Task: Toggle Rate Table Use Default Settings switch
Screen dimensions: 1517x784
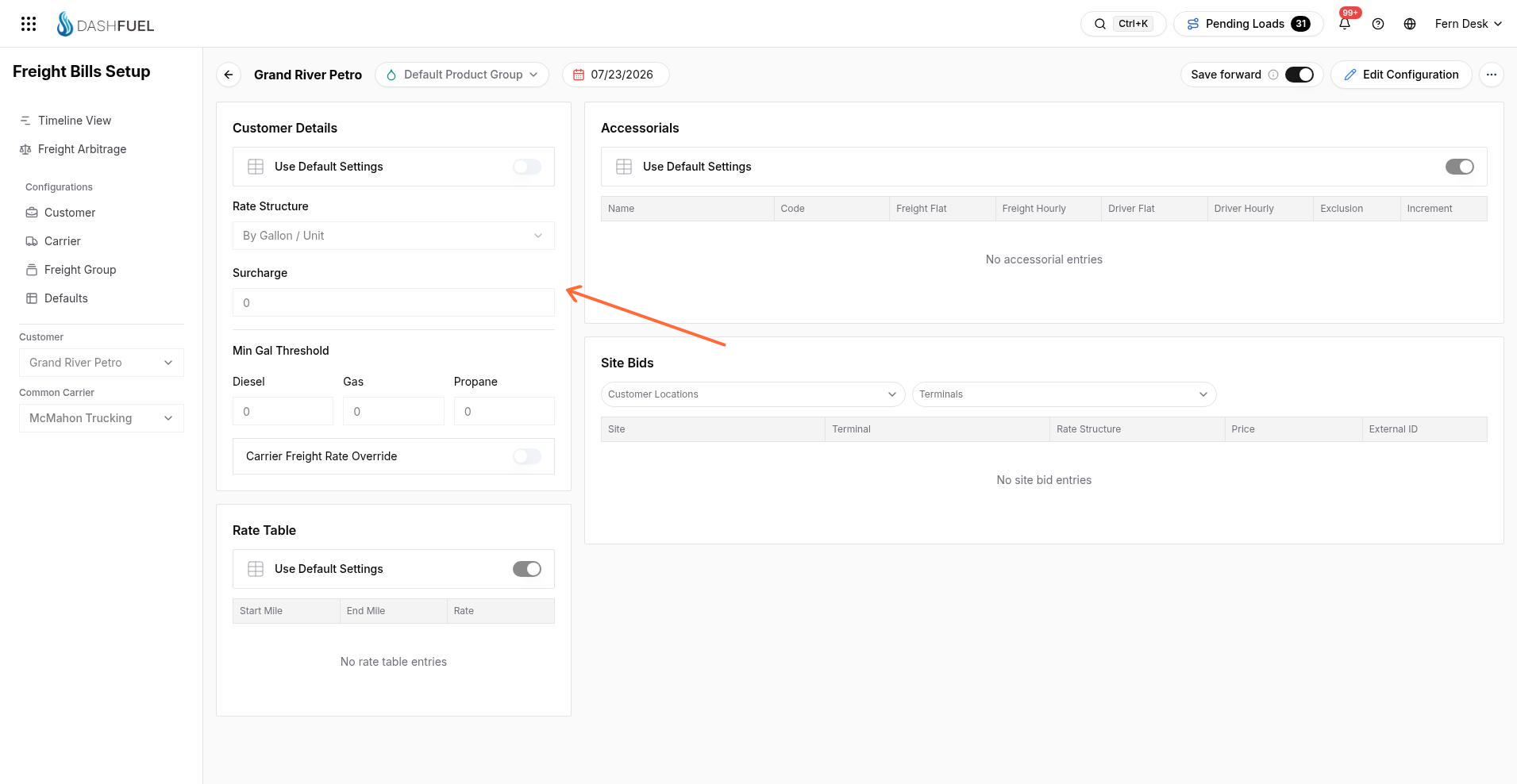Action: point(527,569)
